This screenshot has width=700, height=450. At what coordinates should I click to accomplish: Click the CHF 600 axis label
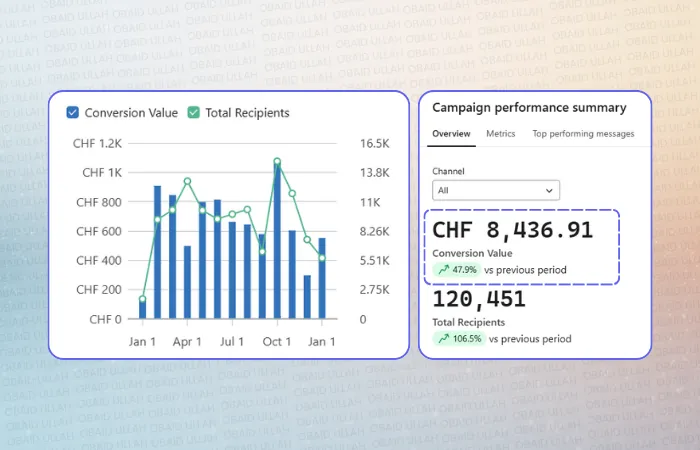tap(99, 232)
